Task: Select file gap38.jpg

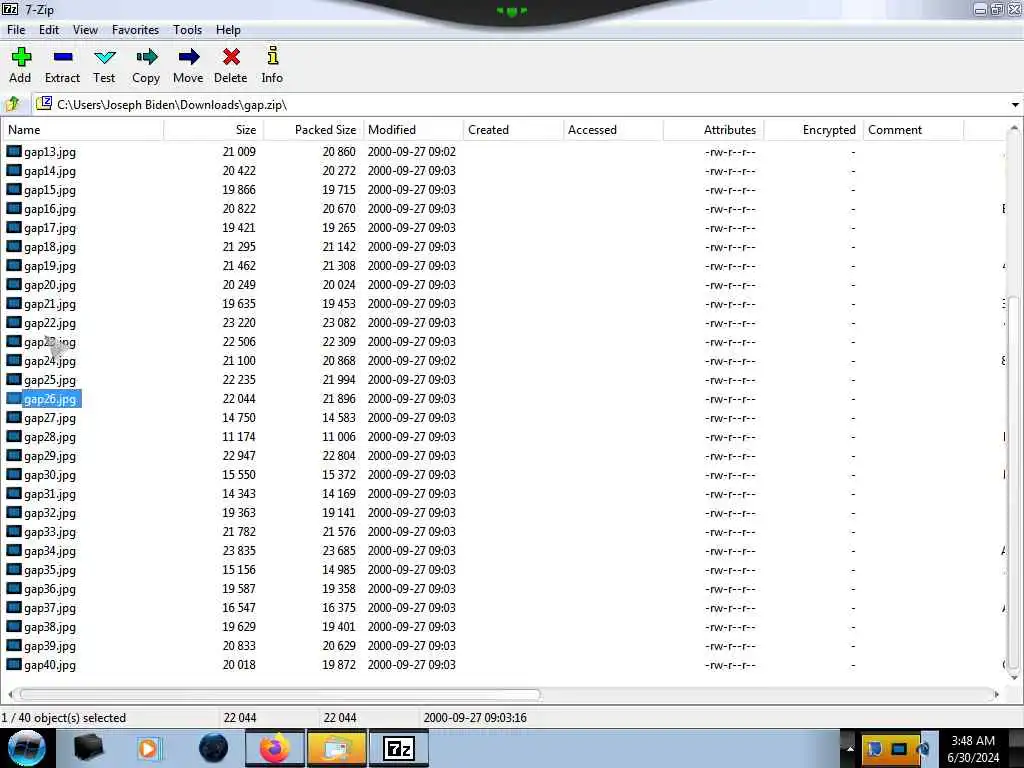Action: coord(50,627)
